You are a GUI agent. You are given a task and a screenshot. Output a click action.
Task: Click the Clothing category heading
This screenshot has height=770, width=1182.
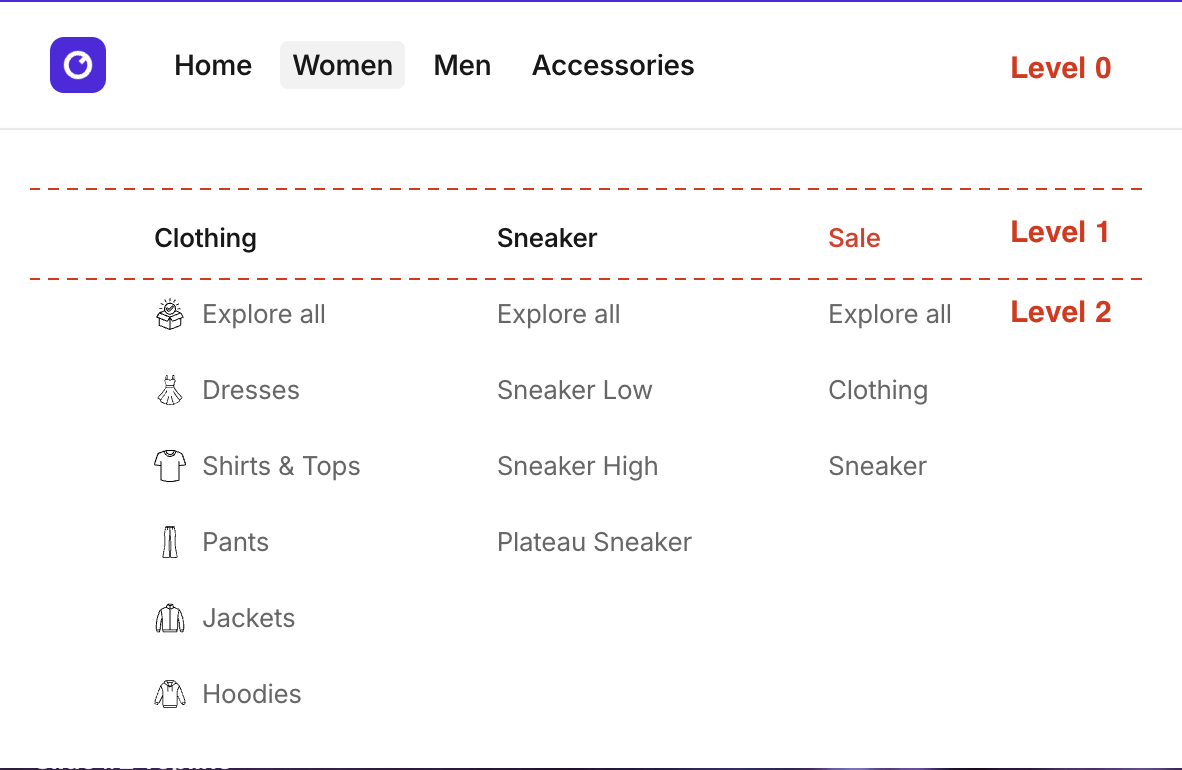205,238
